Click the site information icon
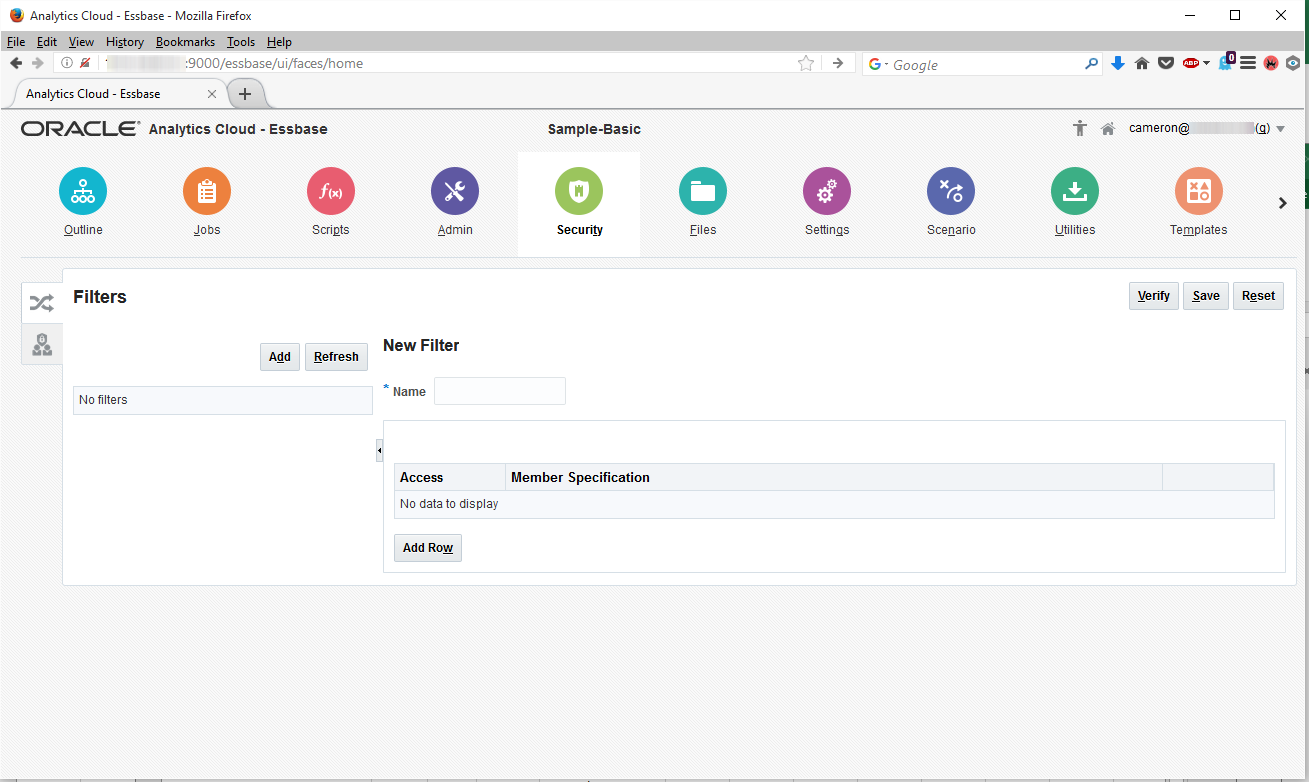 pyautogui.click(x=67, y=63)
